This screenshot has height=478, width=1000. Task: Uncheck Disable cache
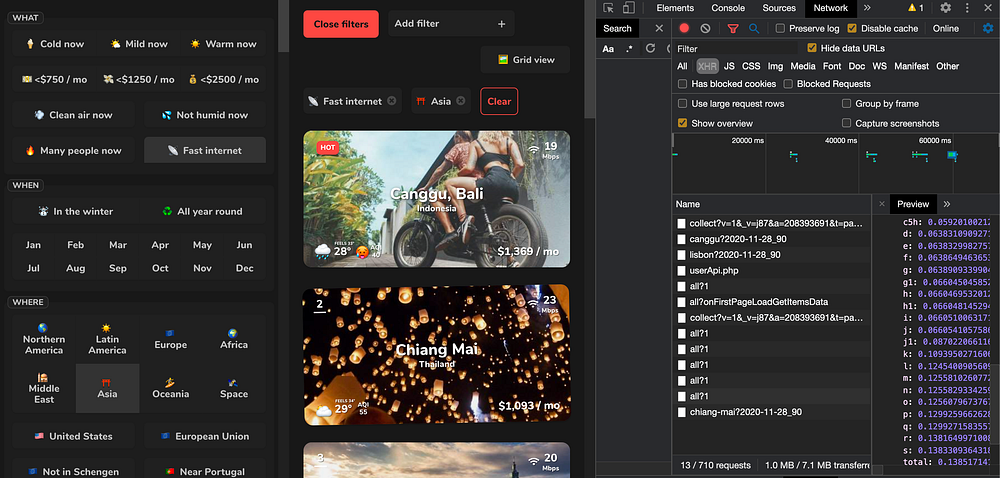(x=852, y=28)
